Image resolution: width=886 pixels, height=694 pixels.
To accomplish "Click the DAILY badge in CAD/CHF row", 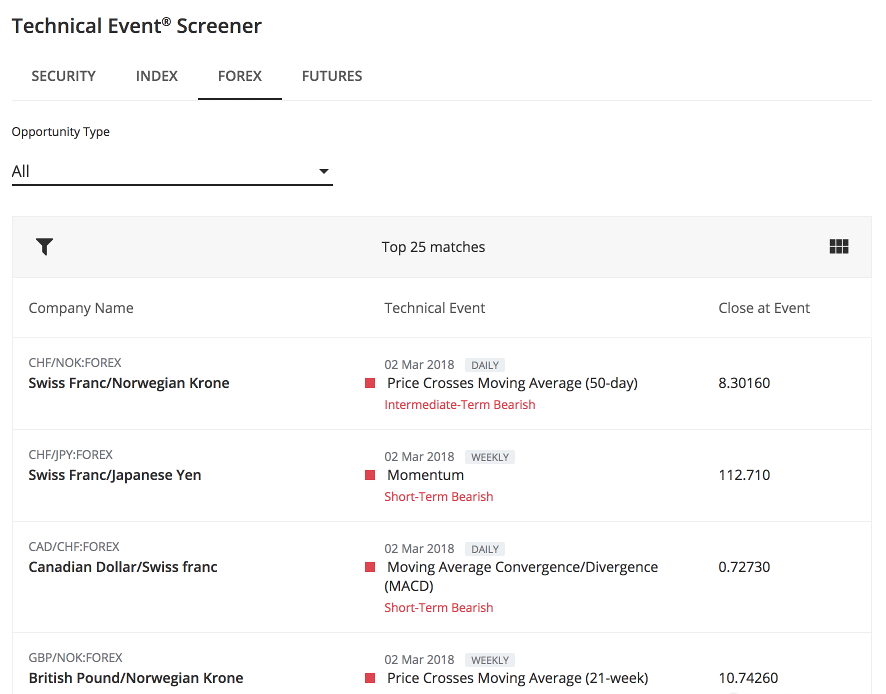I will (x=485, y=549).
